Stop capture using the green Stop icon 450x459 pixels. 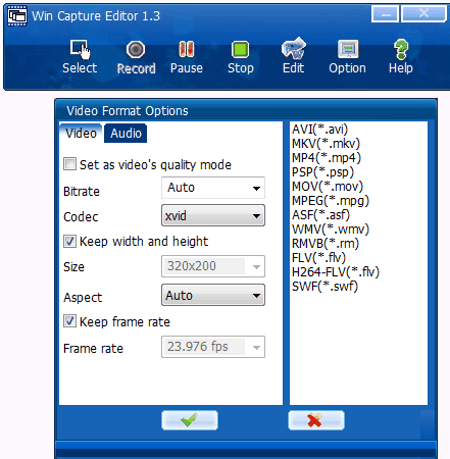pyautogui.click(x=240, y=50)
